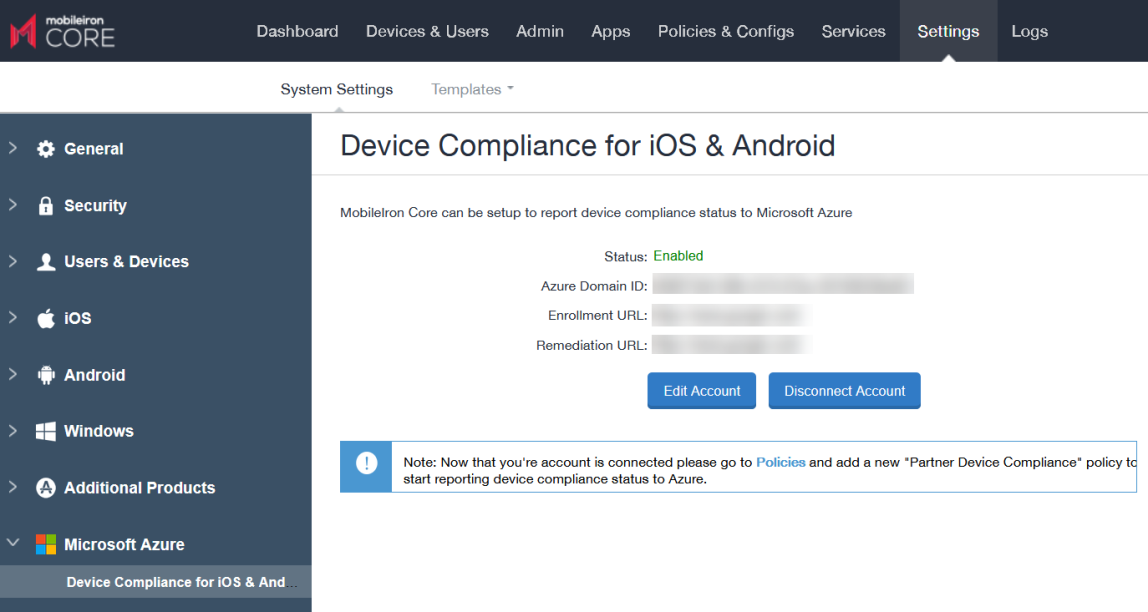The width and height of the screenshot is (1148, 612).
Task: Click the info icon in the note banner
Action: pos(366,466)
